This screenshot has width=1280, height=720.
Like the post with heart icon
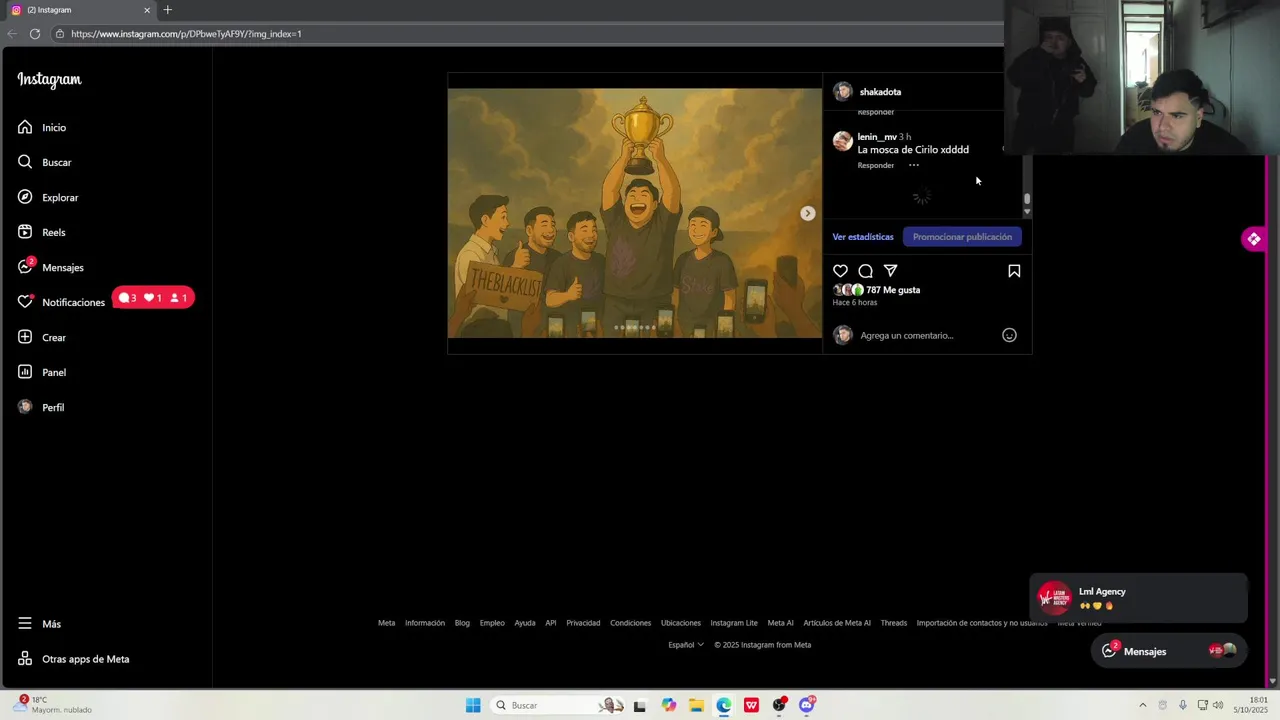840,271
